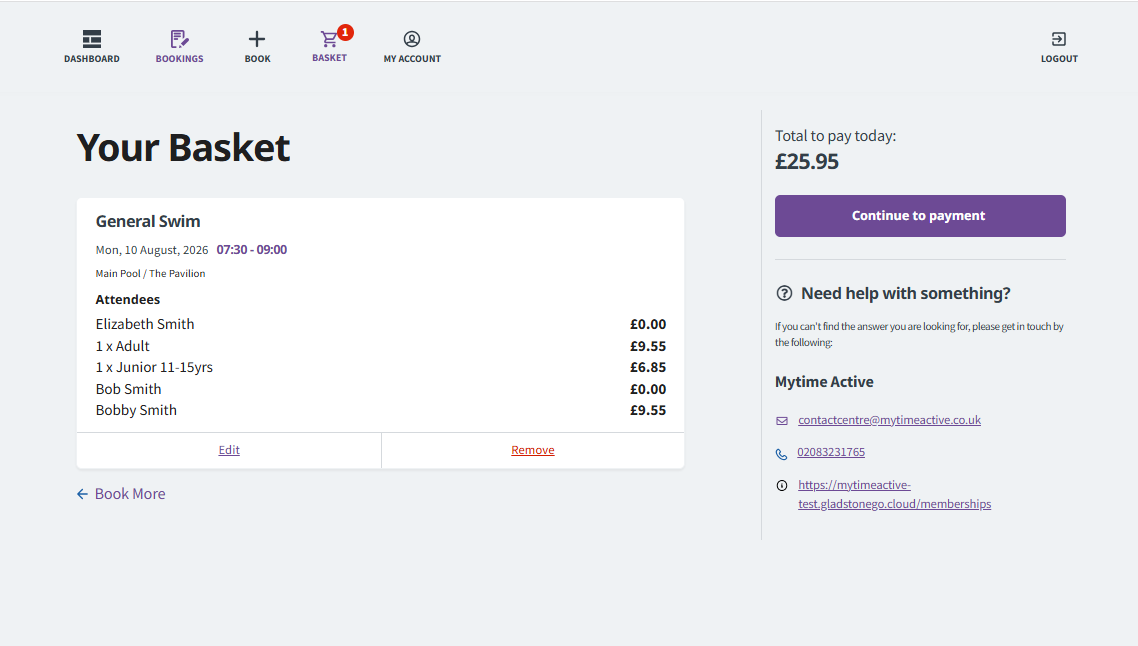Click the Logout exit icon

(x=1059, y=38)
